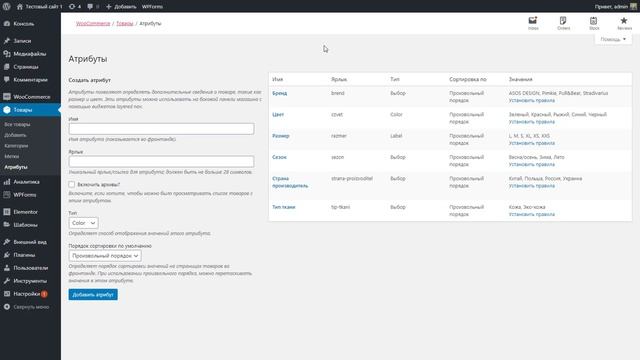Open Категории submenu item

tap(16, 146)
